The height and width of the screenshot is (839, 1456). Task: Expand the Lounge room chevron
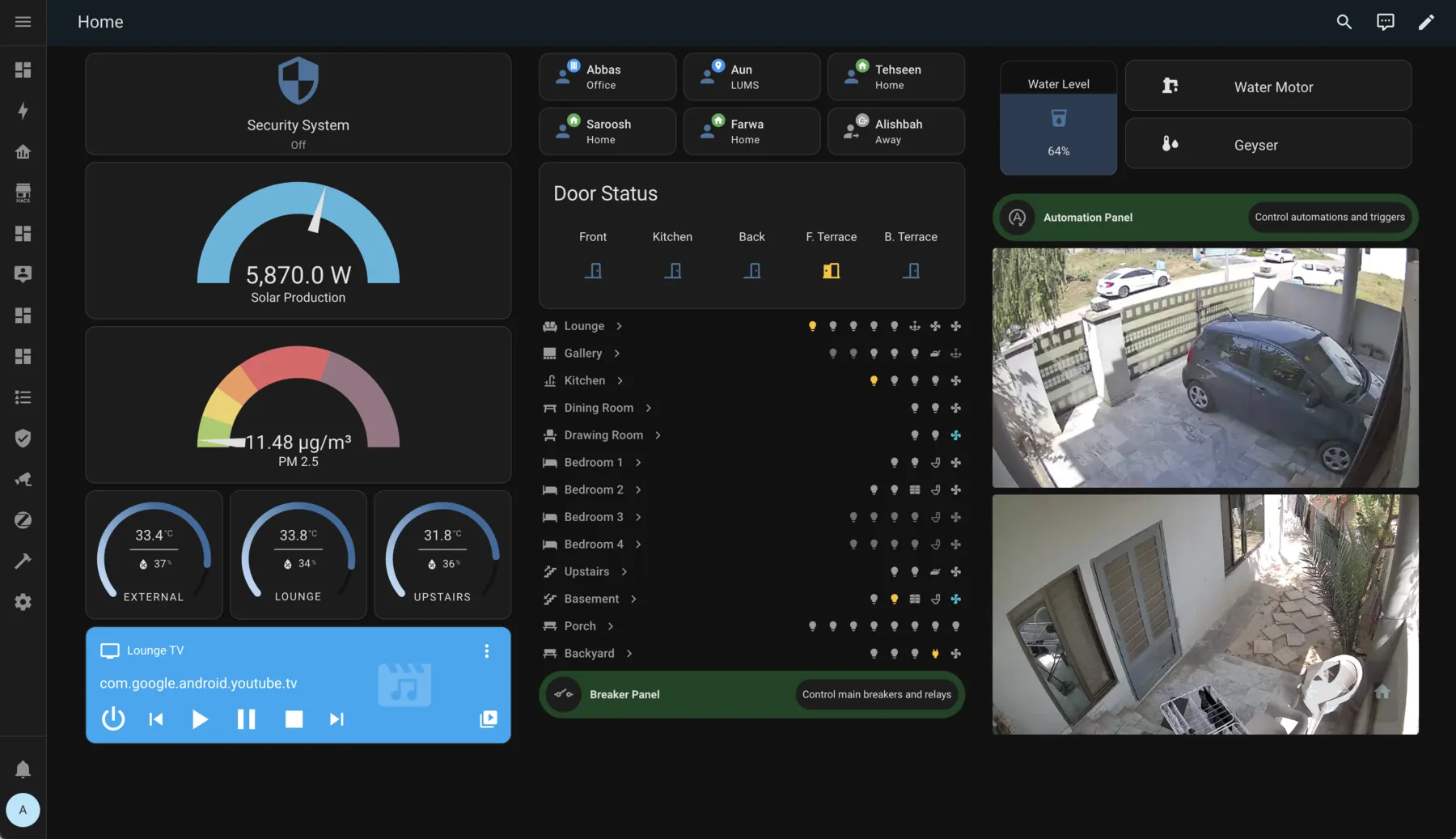pyautogui.click(x=619, y=326)
